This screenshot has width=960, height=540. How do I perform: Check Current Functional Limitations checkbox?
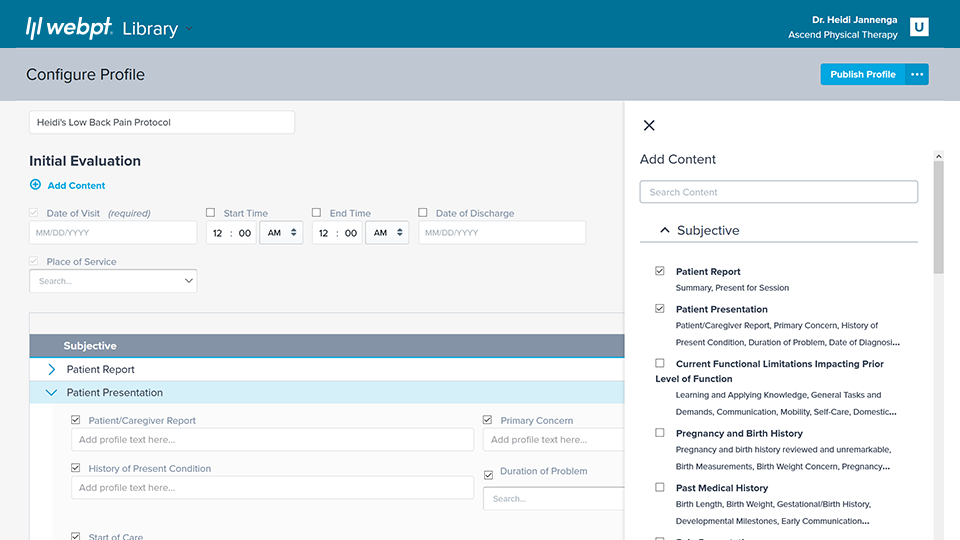click(x=660, y=363)
